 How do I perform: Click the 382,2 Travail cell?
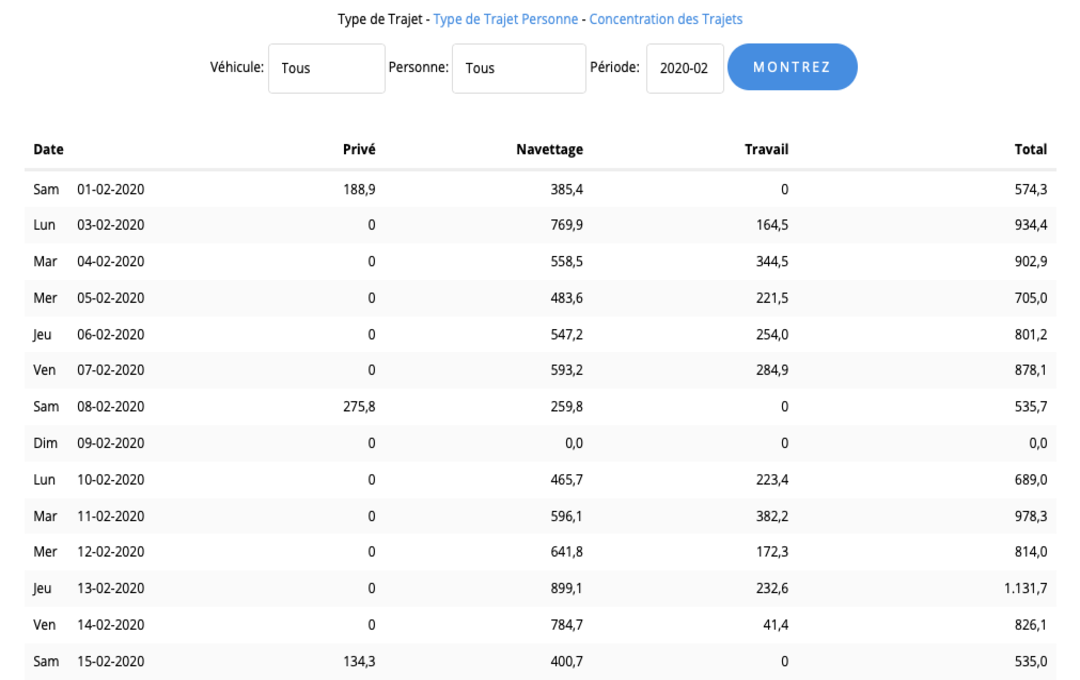pos(771,516)
